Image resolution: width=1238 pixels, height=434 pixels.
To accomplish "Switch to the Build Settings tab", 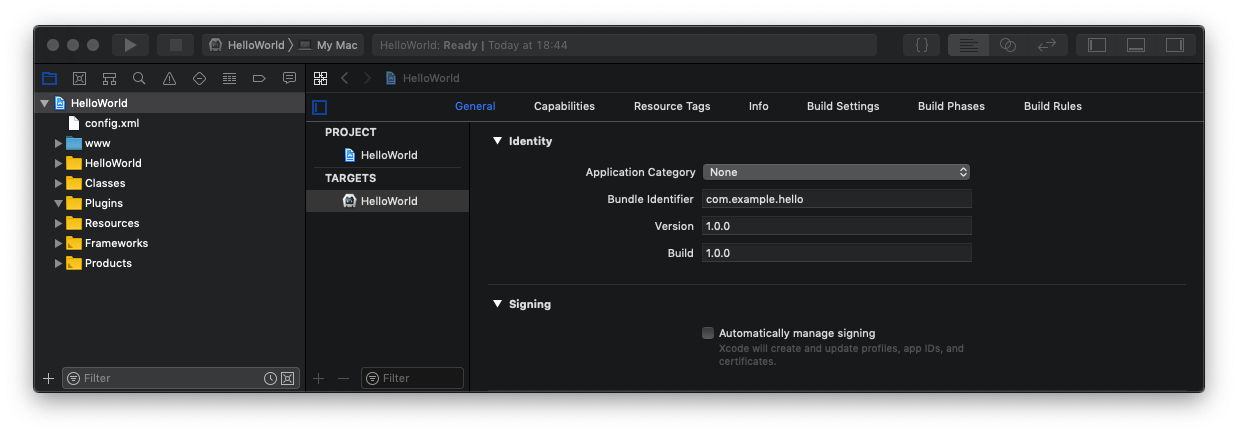I will click(843, 106).
